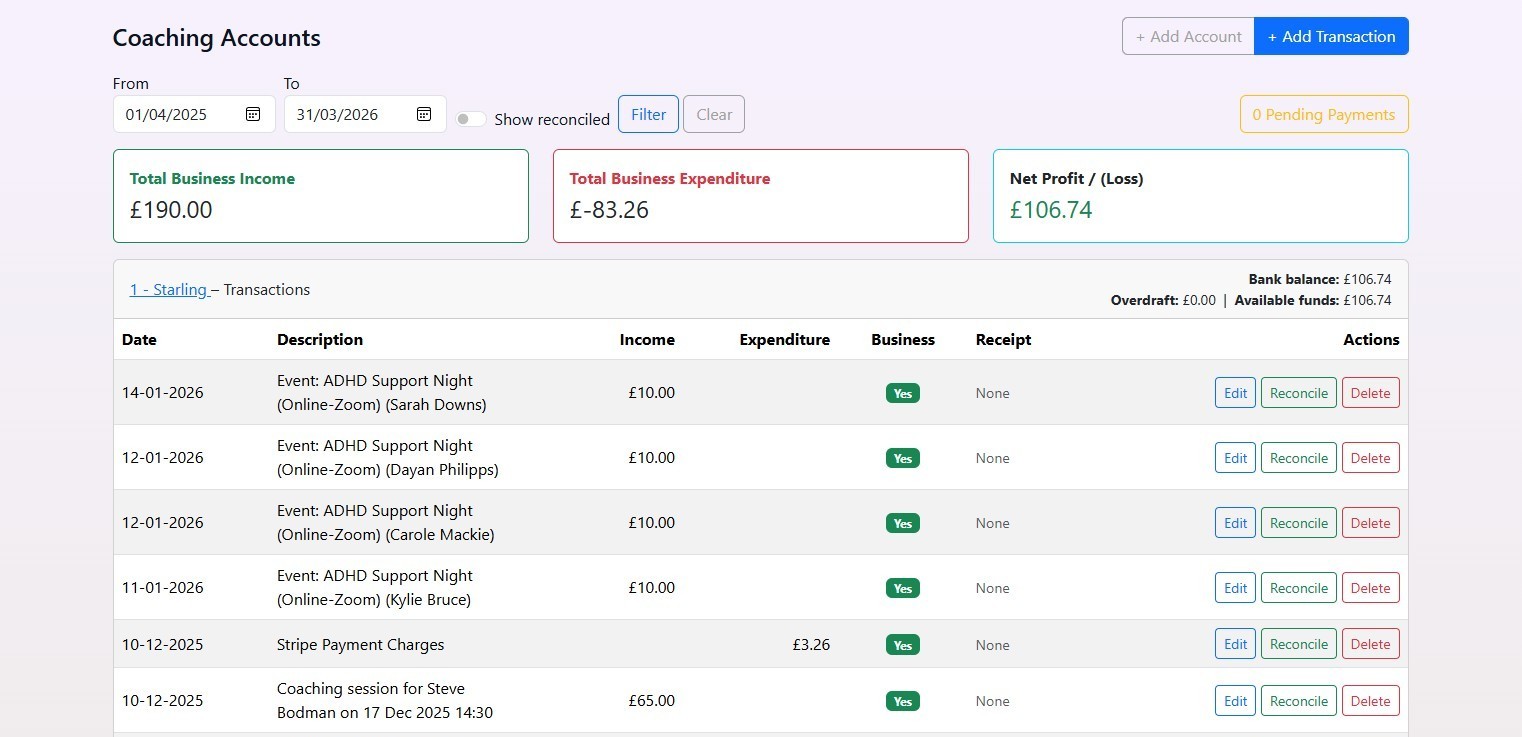Select the Total Business Income summary card

pos(320,195)
